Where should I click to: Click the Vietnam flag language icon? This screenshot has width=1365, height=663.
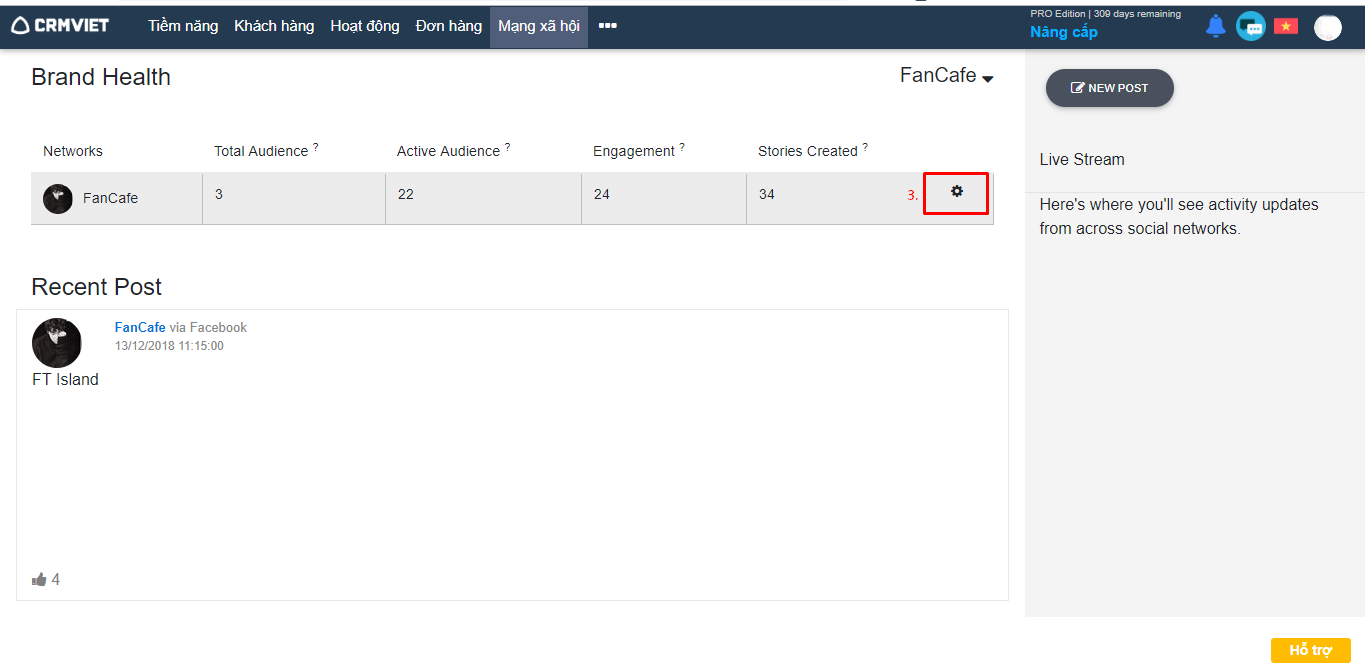click(x=1286, y=27)
